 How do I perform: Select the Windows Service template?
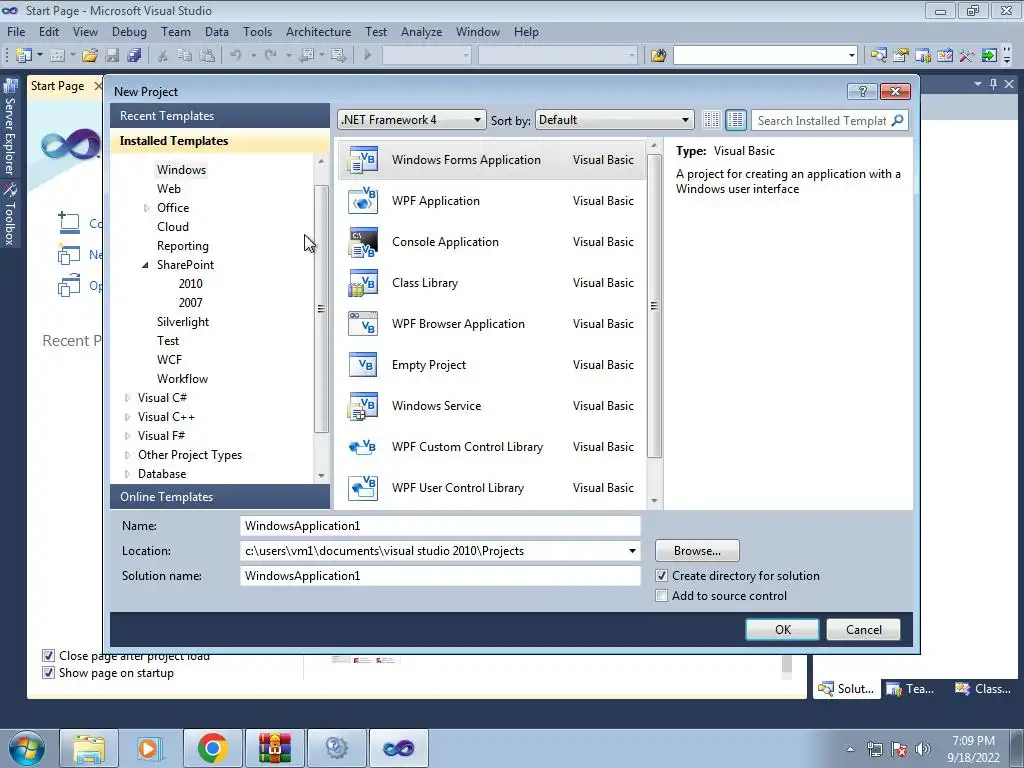[491, 406]
